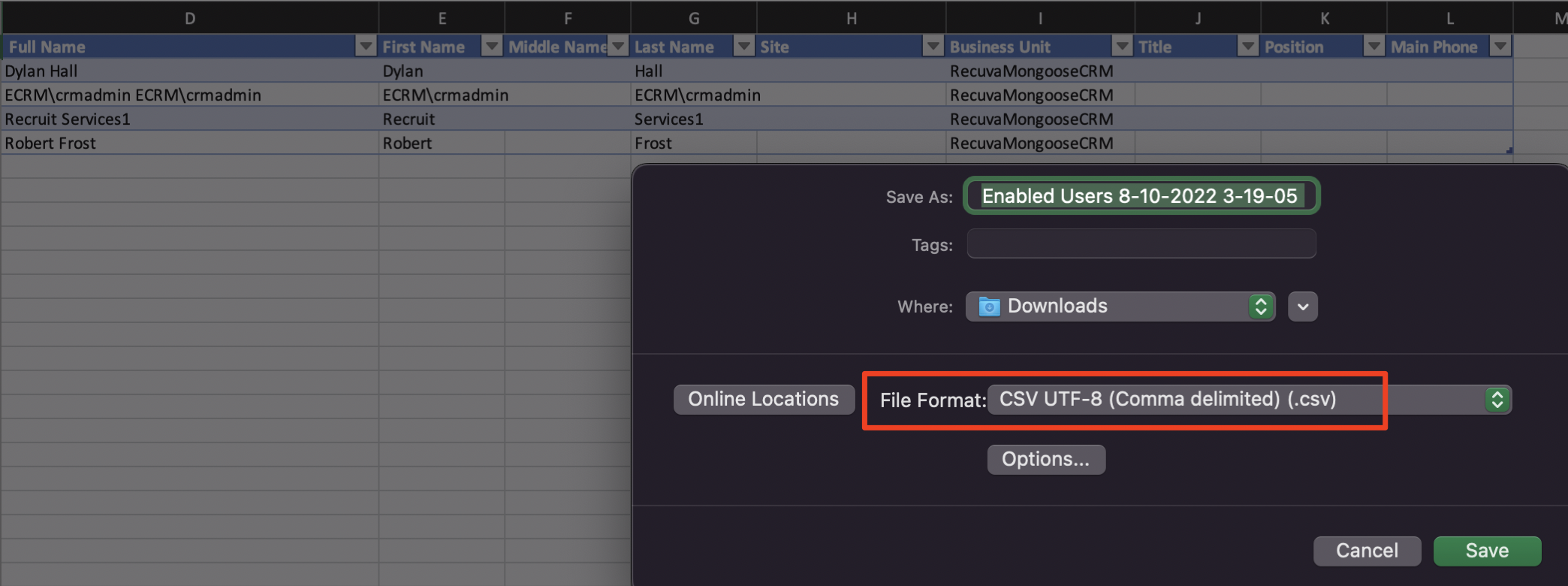The width and height of the screenshot is (1568, 586).
Task: Expand the save dialog with chevron button
Action: [1303, 307]
